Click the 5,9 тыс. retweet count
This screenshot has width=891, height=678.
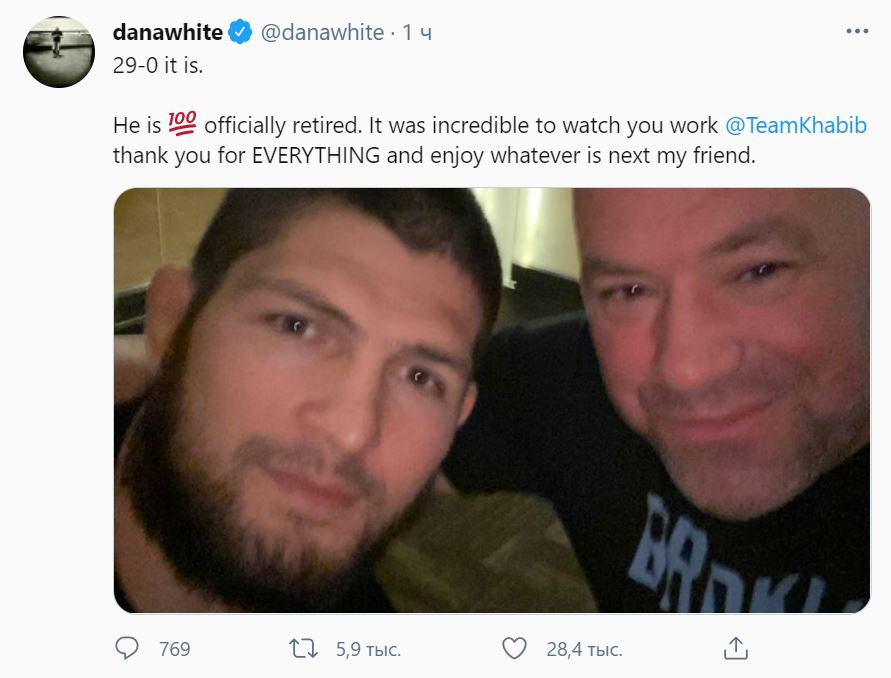(369, 650)
